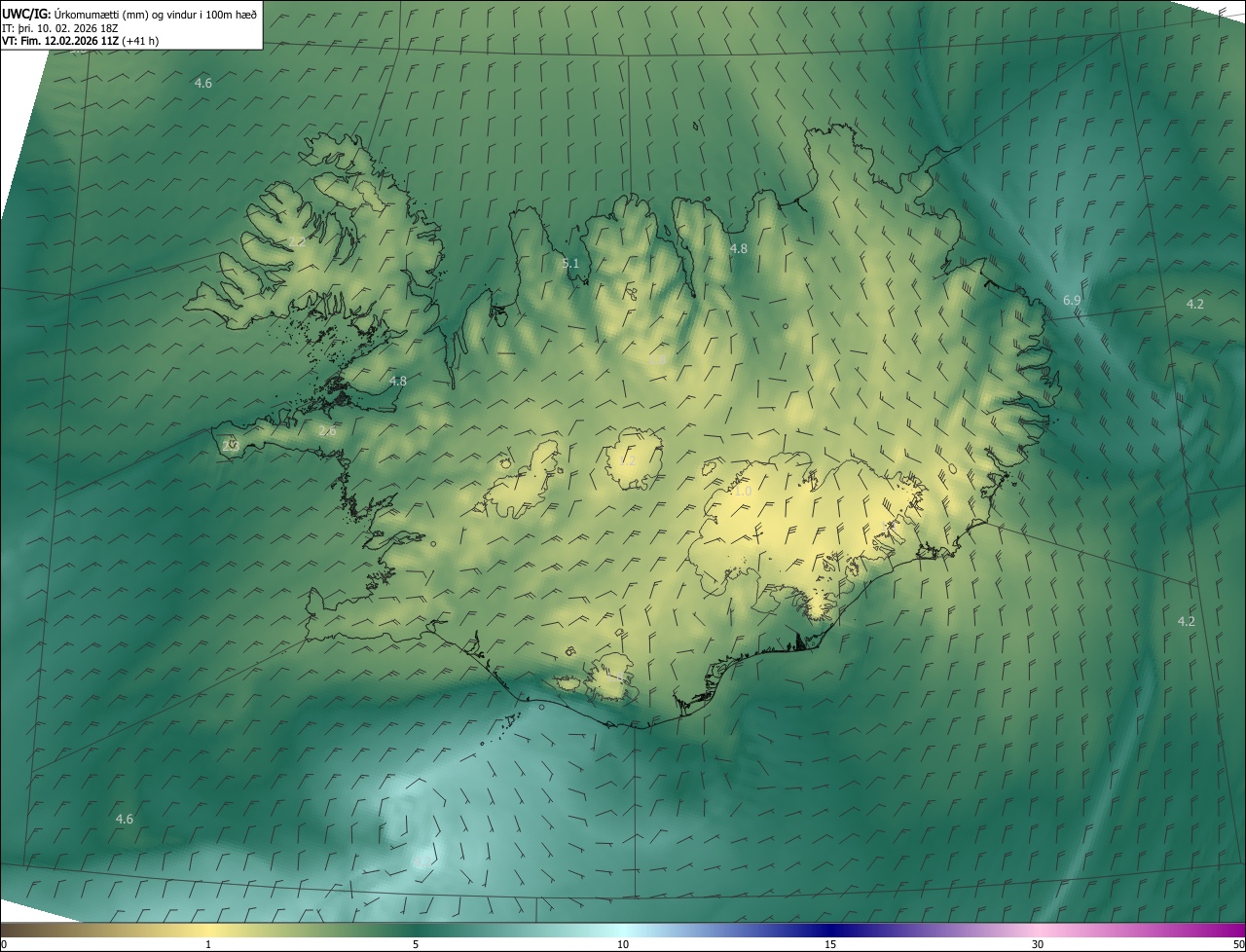Click the 2.3 value at Snæfellsnes peninsula tip
Screen dimensions: 1246x952
(x=230, y=445)
